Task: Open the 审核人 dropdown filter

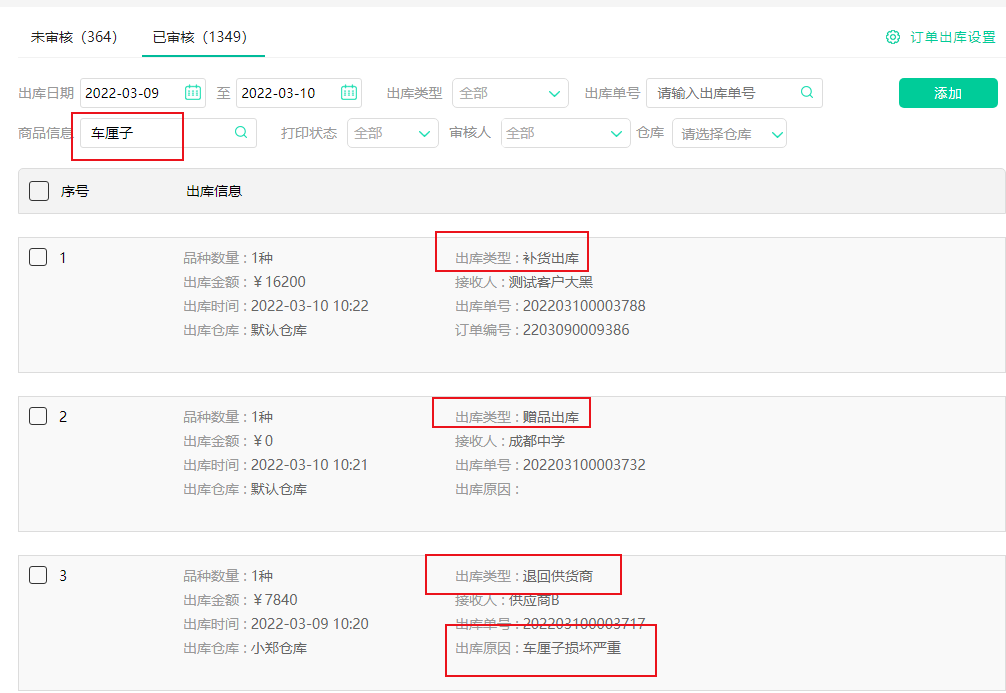Action: 565,131
